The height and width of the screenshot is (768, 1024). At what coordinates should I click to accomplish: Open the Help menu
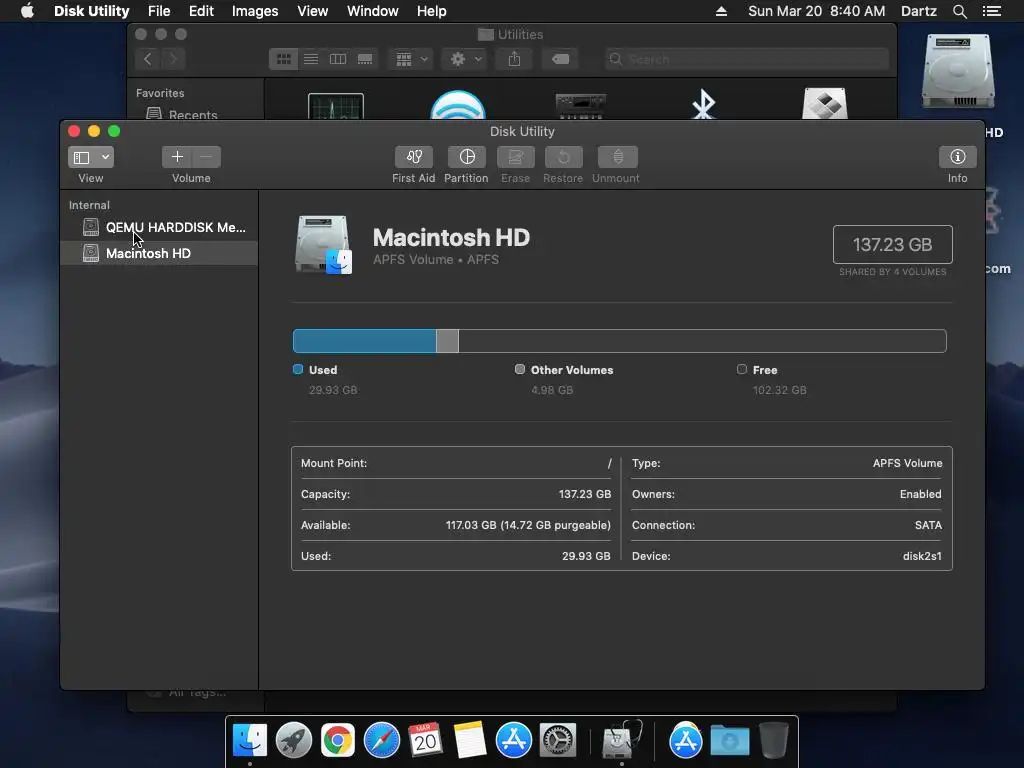(432, 11)
